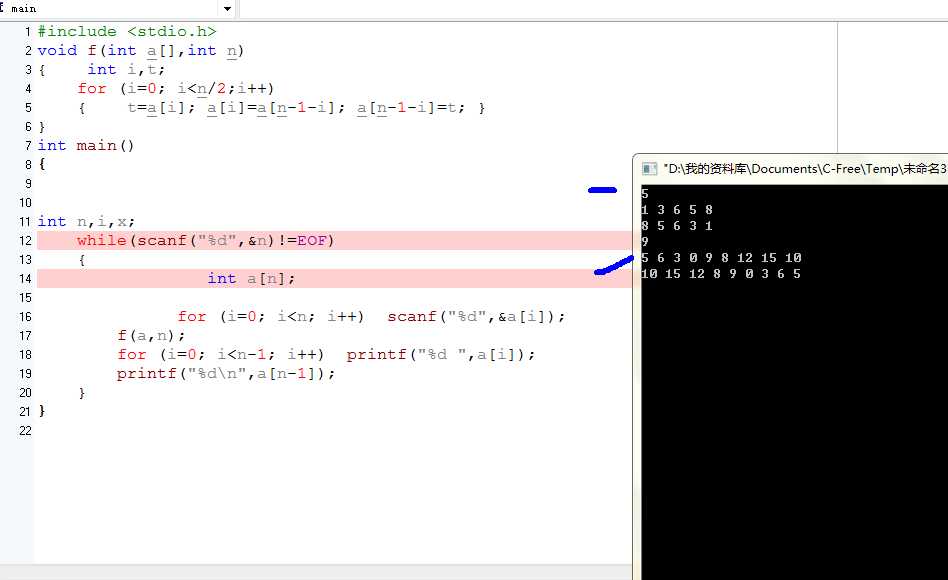
Task: Click line number 14 in the gutter
Action: (x=25, y=279)
